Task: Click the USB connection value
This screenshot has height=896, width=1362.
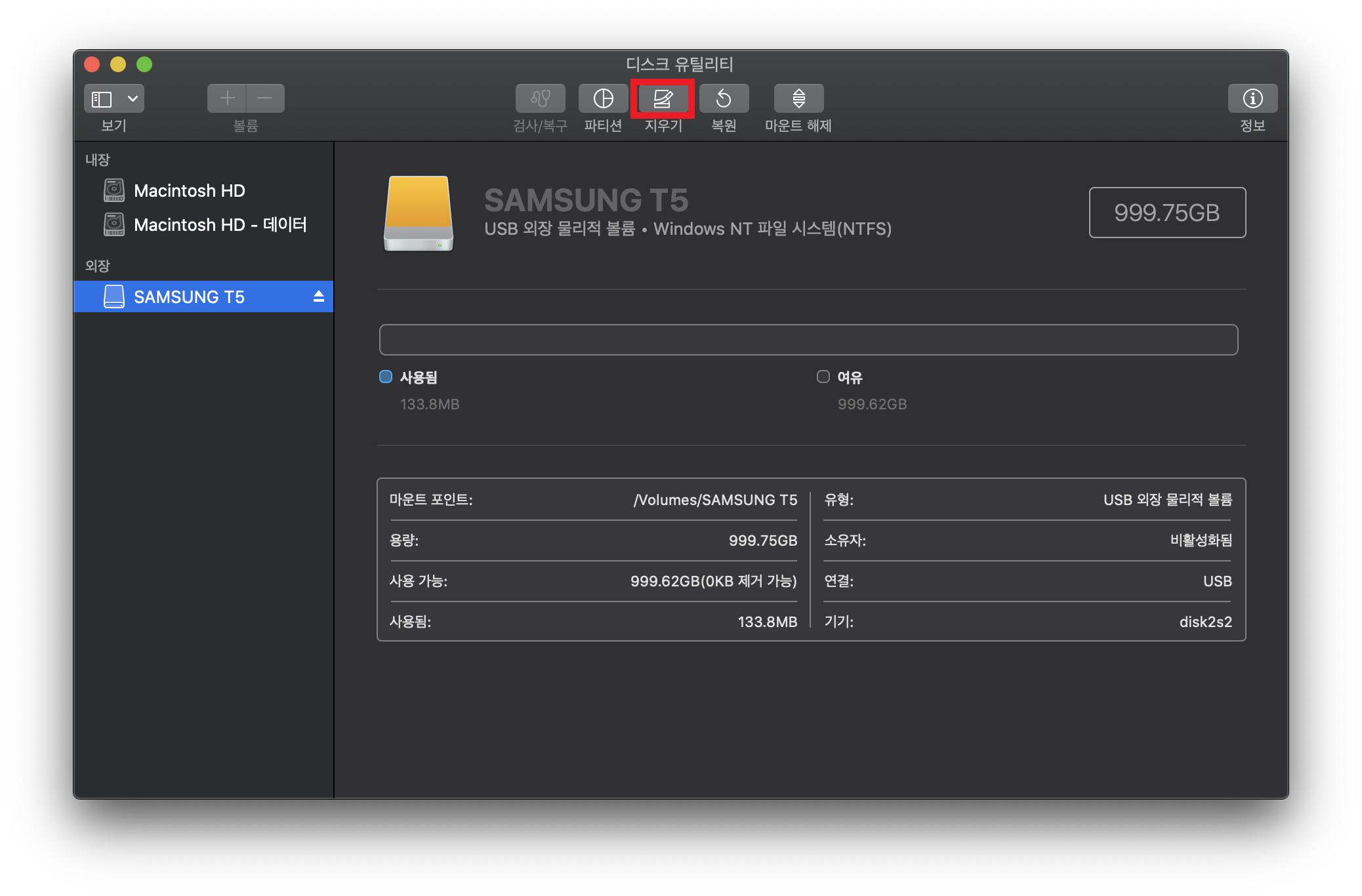Action: click(x=1218, y=581)
